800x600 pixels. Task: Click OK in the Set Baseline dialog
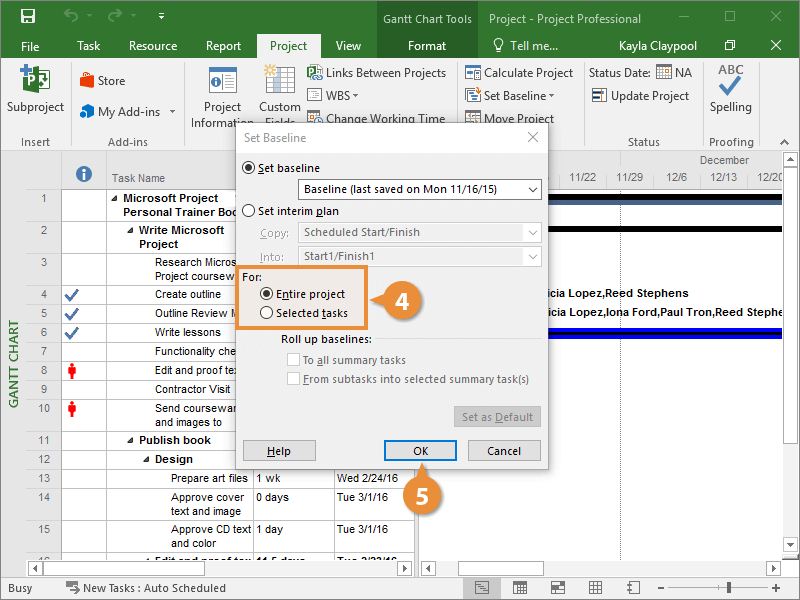420,451
